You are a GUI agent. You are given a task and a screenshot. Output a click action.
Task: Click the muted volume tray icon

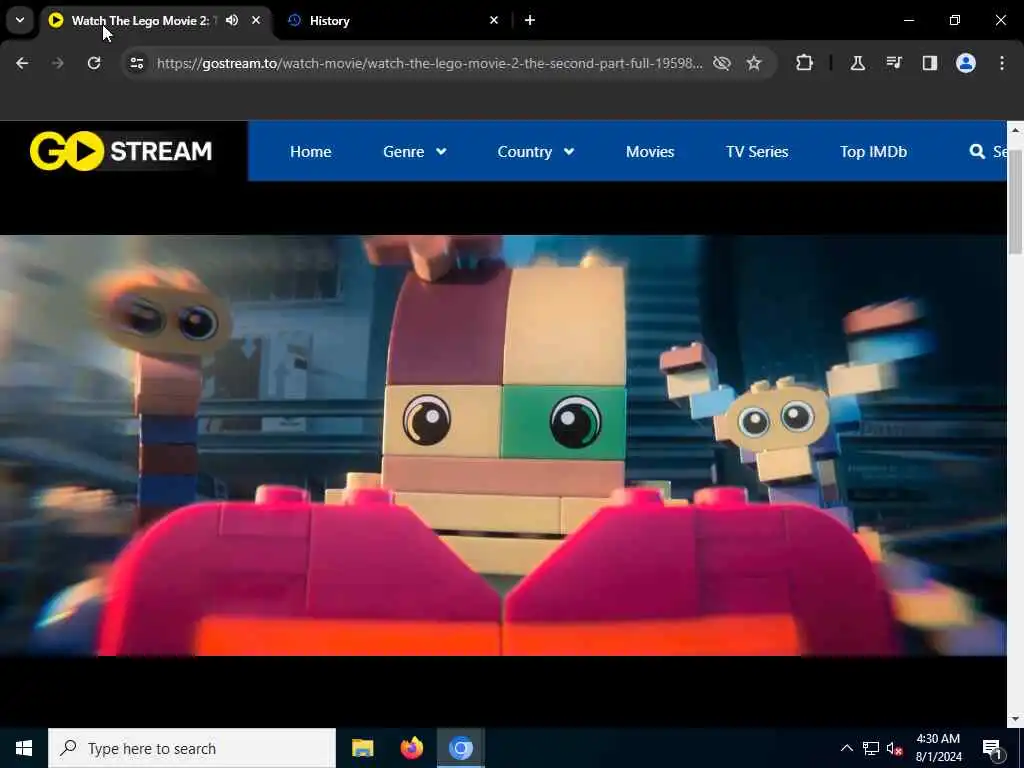(x=895, y=748)
